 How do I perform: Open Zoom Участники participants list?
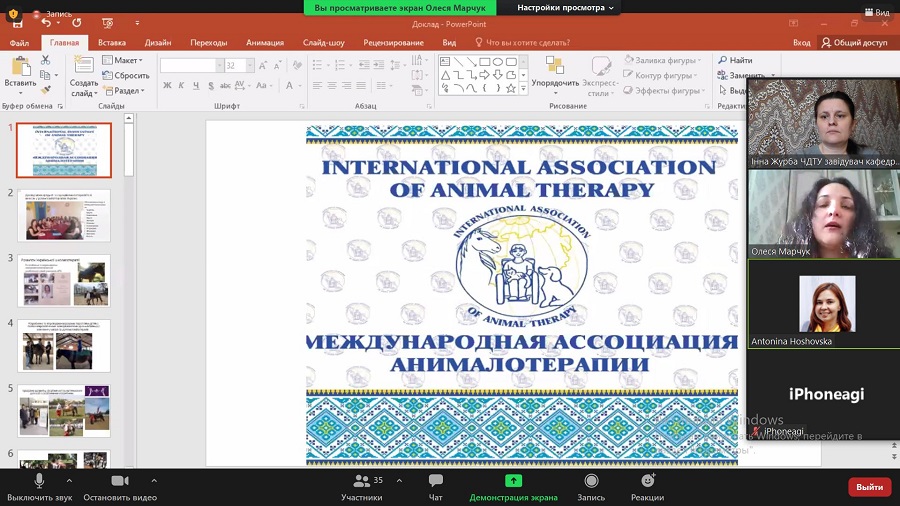362,487
